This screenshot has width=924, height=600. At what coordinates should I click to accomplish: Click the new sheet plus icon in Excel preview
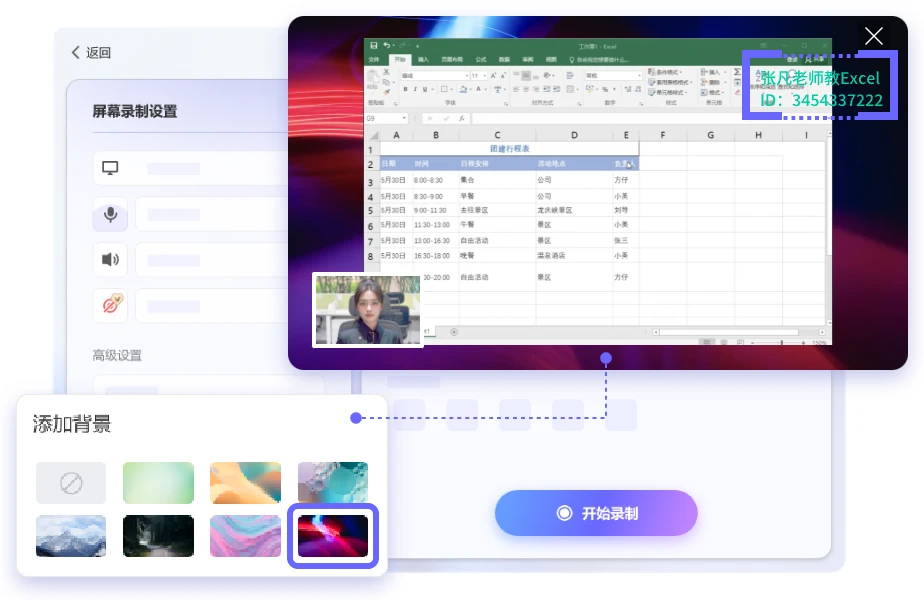pos(454,332)
